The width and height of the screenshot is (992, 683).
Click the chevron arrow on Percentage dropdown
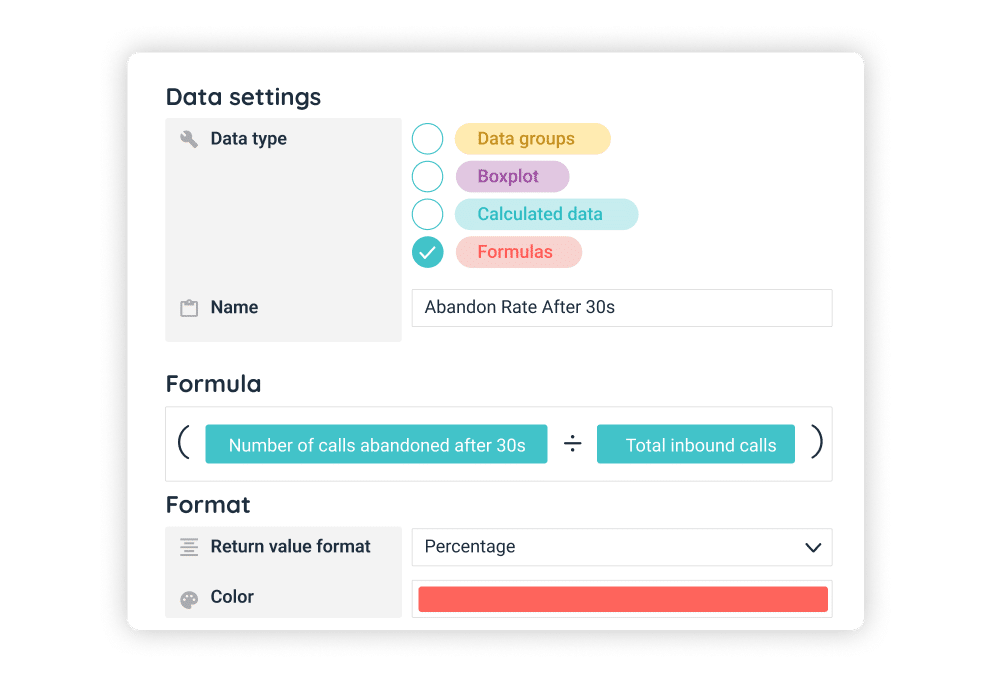tap(812, 547)
